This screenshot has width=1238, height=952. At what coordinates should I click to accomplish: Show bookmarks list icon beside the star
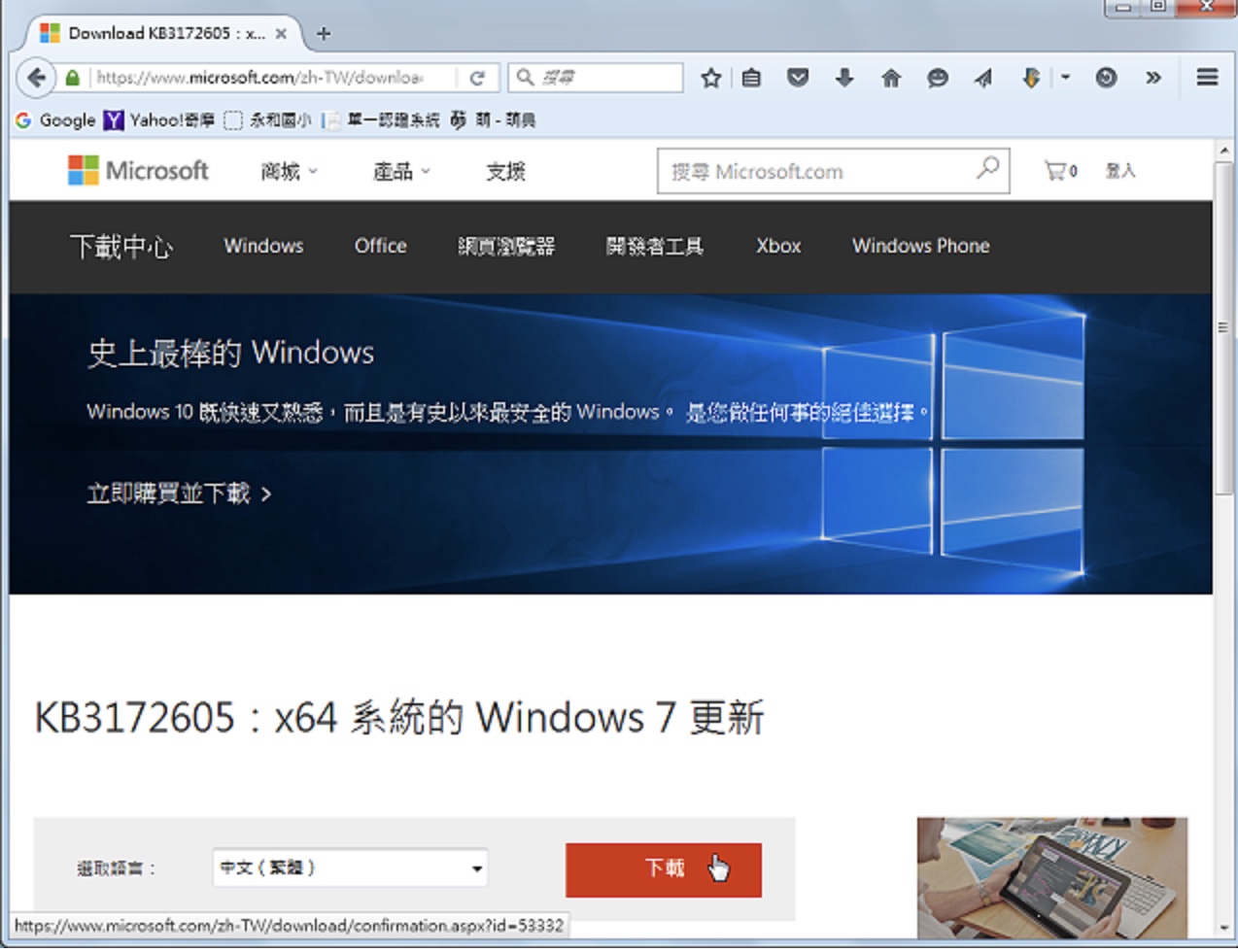(x=752, y=78)
